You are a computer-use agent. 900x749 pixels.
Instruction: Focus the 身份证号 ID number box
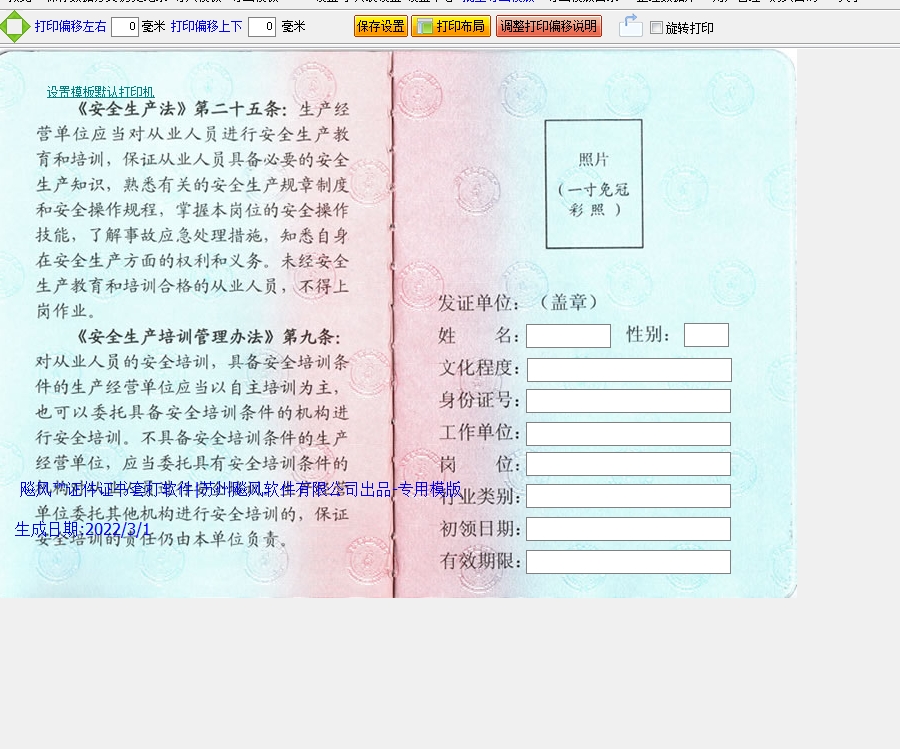tap(628, 401)
